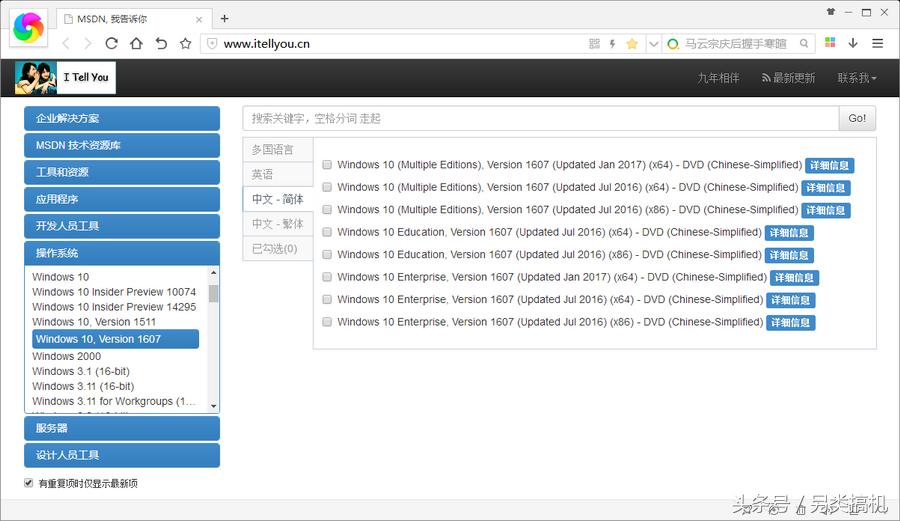
Task: Expand the 开发人员工具 category
Action: point(122,226)
